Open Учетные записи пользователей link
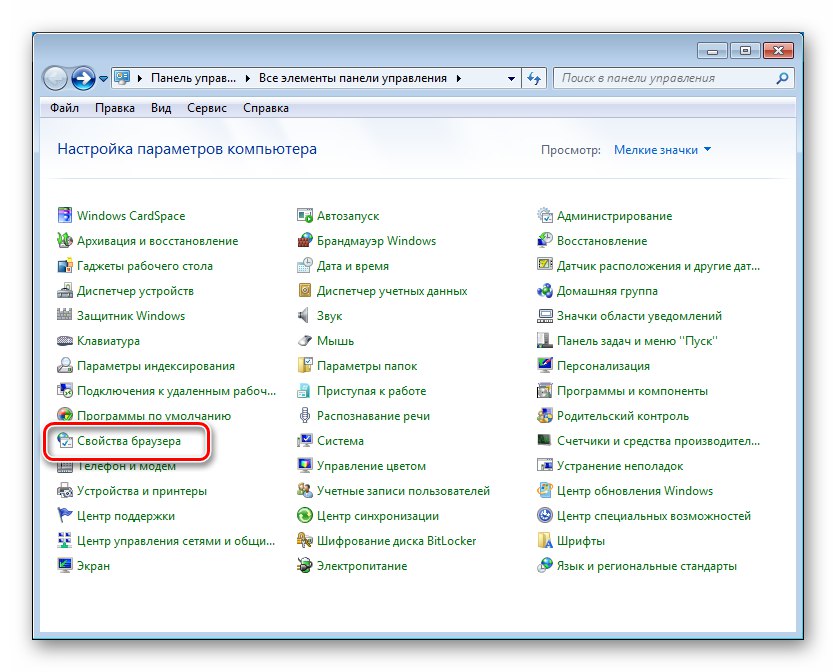The width and height of the screenshot is (836, 672). (x=403, y=491)
